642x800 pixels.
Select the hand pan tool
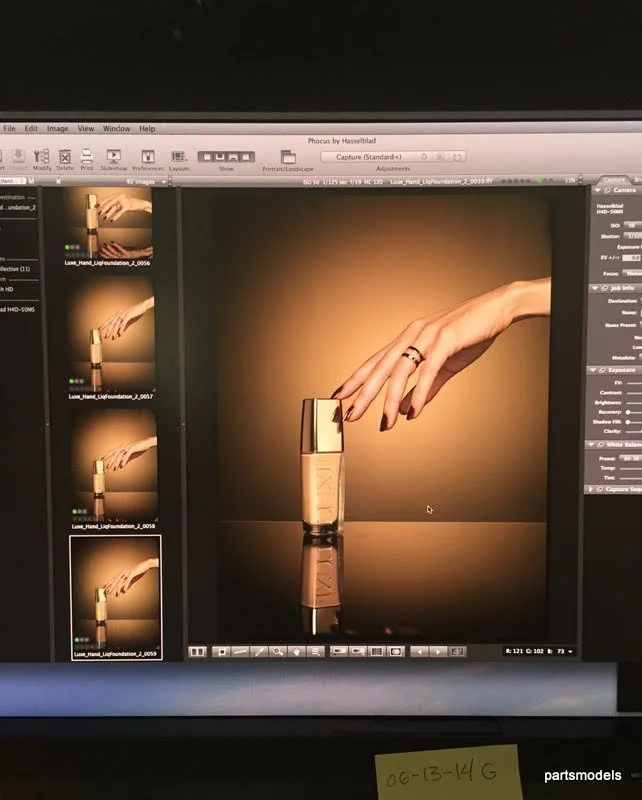pyautogui.click(x=296, y=652)
